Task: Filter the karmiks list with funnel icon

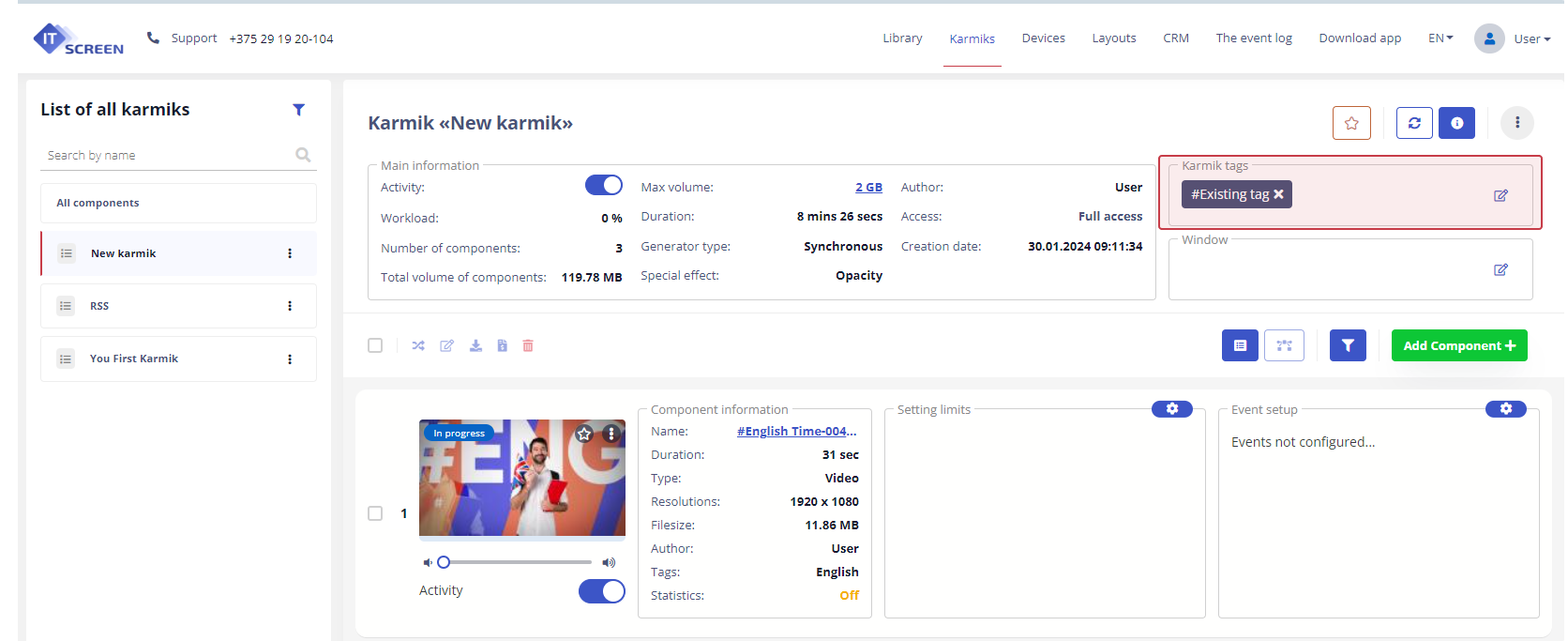Action: point(298,110)
